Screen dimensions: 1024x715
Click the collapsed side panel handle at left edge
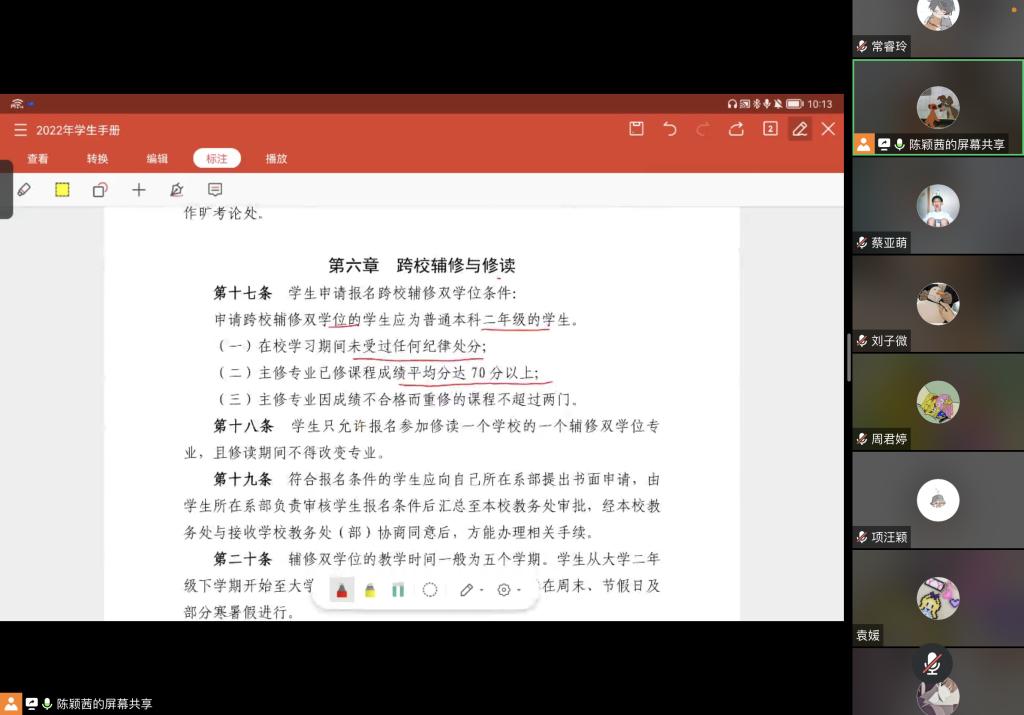(x=6, y=189)
